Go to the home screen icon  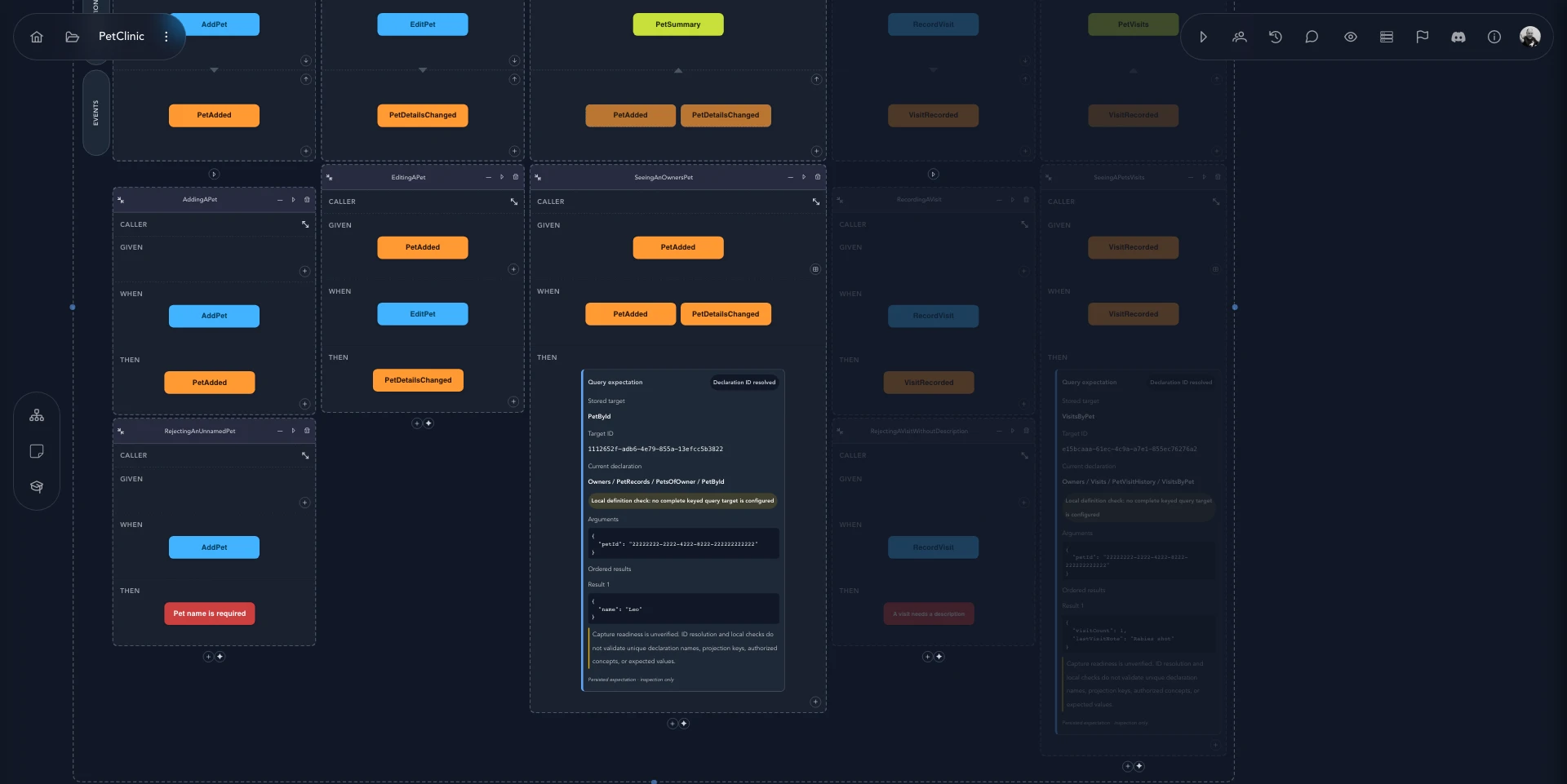pos(37,37)
